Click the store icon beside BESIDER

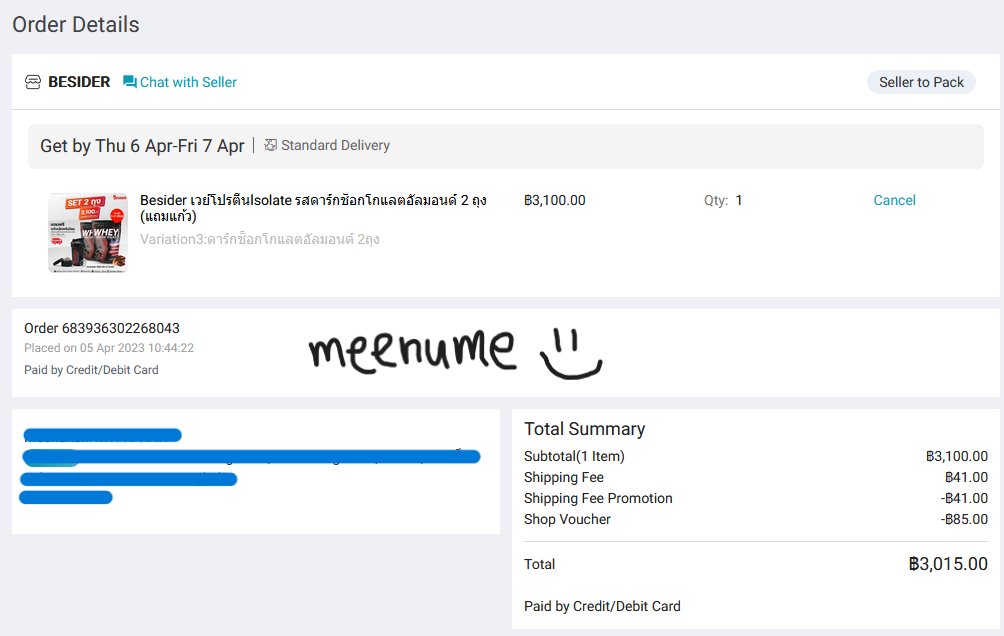pyautogui.click(x=33, y=82)
